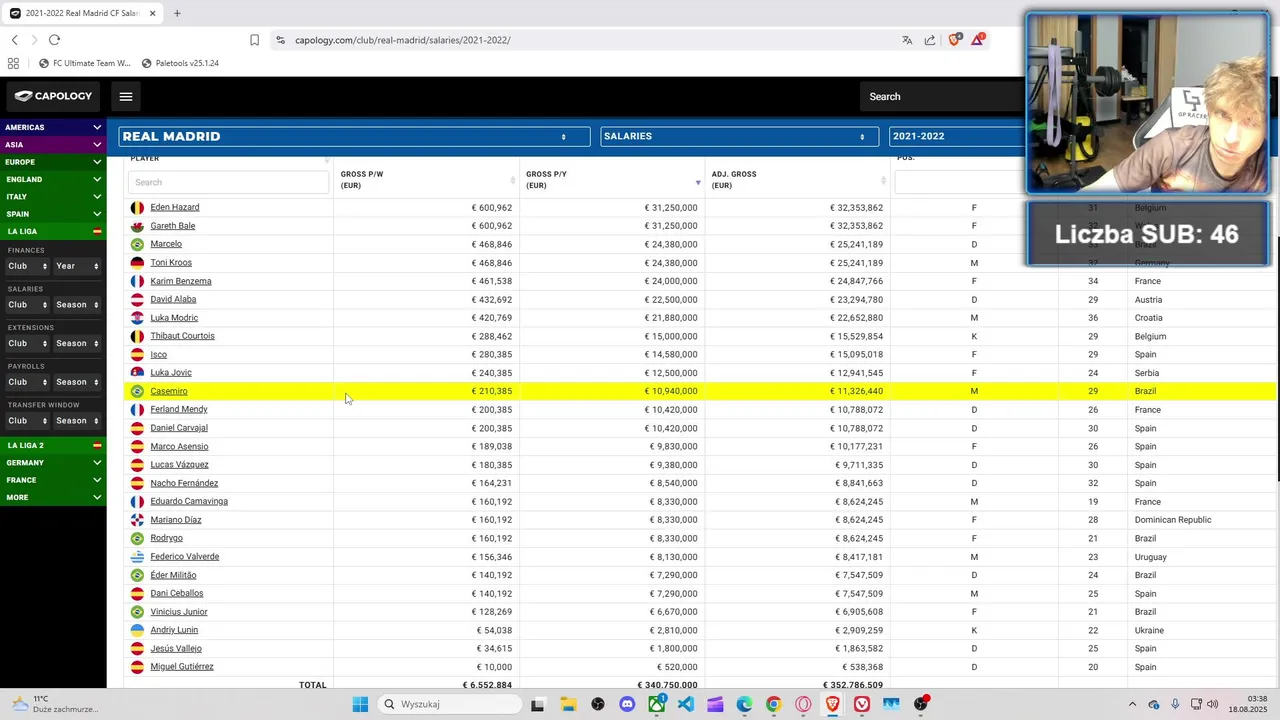Sort table by Gross P/W column
This screenshot has width=1280, height=720.
coord(427,179)
